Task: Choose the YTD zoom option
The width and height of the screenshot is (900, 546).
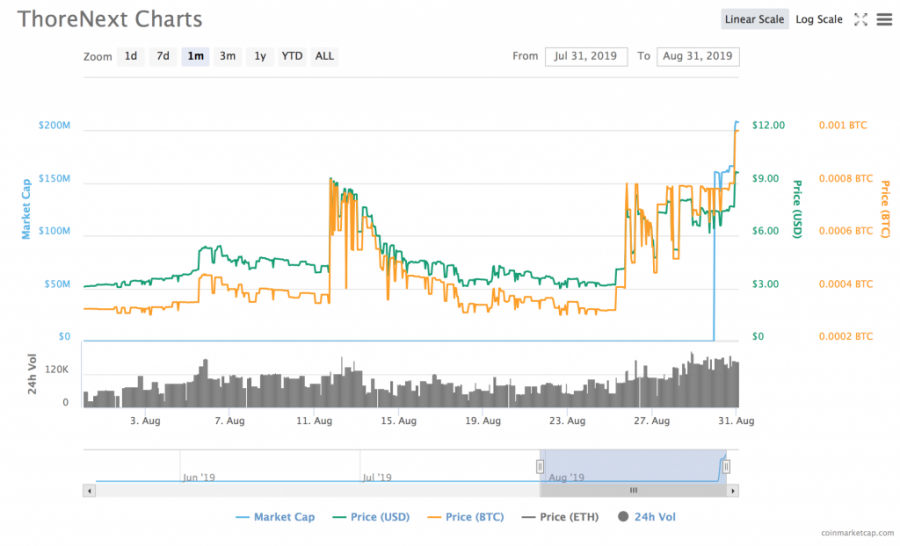Action: [292, 56]
